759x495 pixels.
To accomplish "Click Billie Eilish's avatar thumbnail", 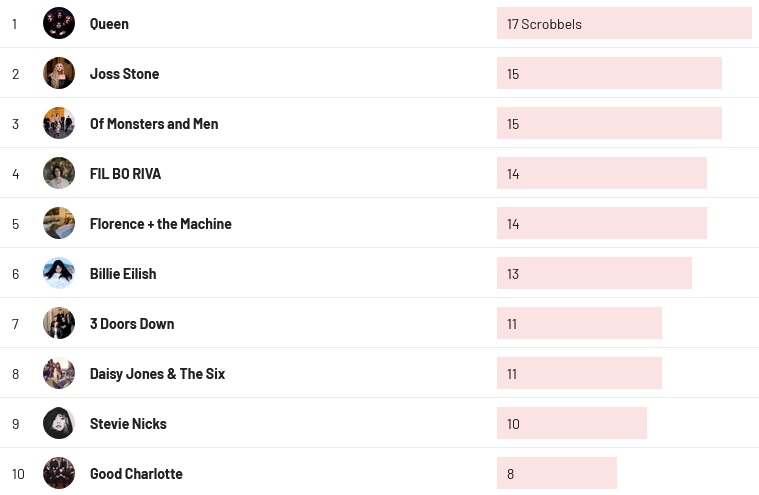I will tap(59, 273).
